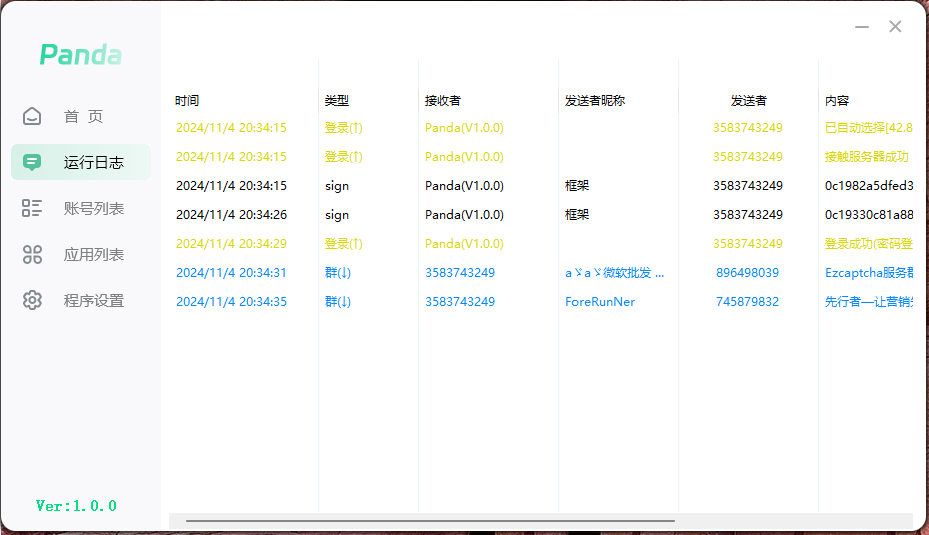Switch to the 账号列表 page
The image size is (929, 535).
[x=93, y=208]
